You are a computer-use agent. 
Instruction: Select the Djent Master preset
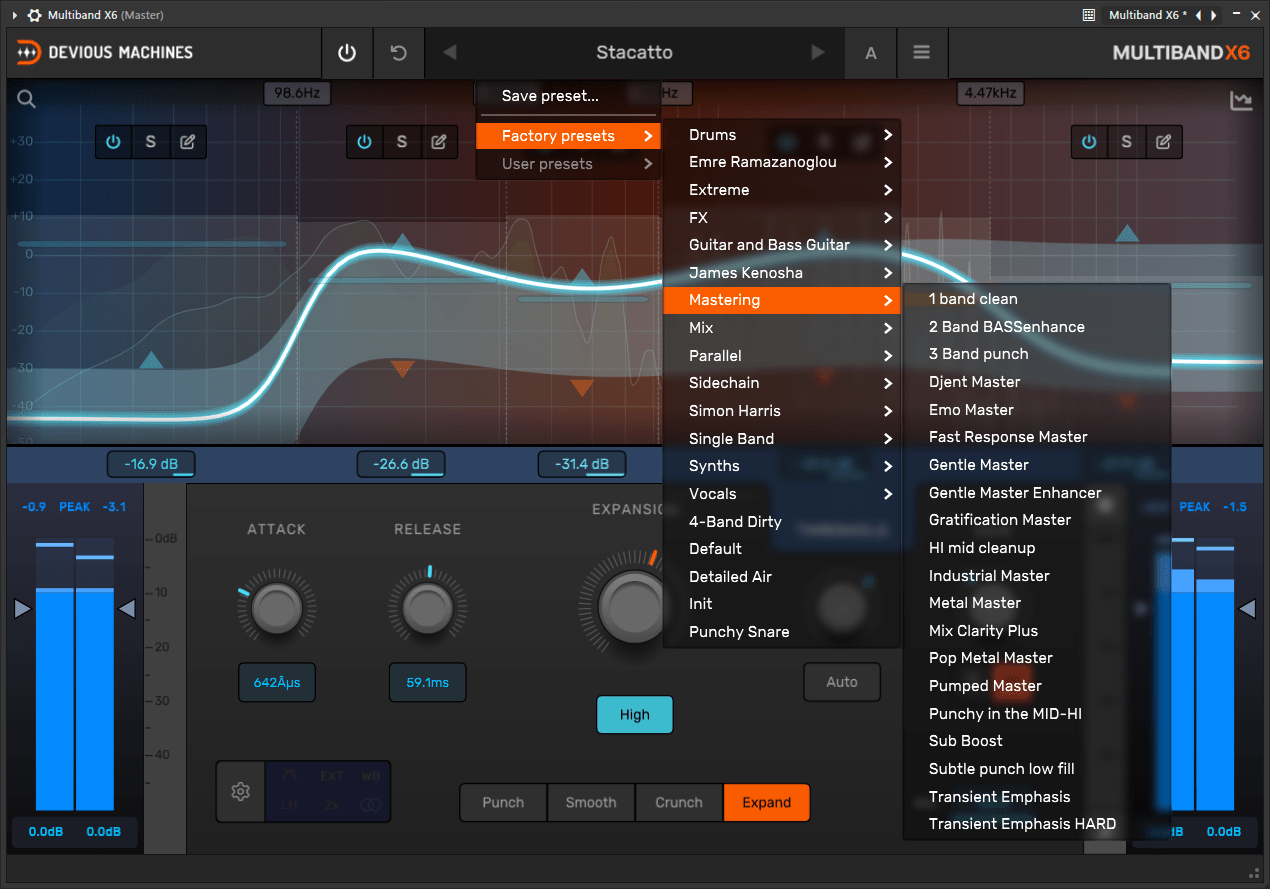coord(1037,382)
